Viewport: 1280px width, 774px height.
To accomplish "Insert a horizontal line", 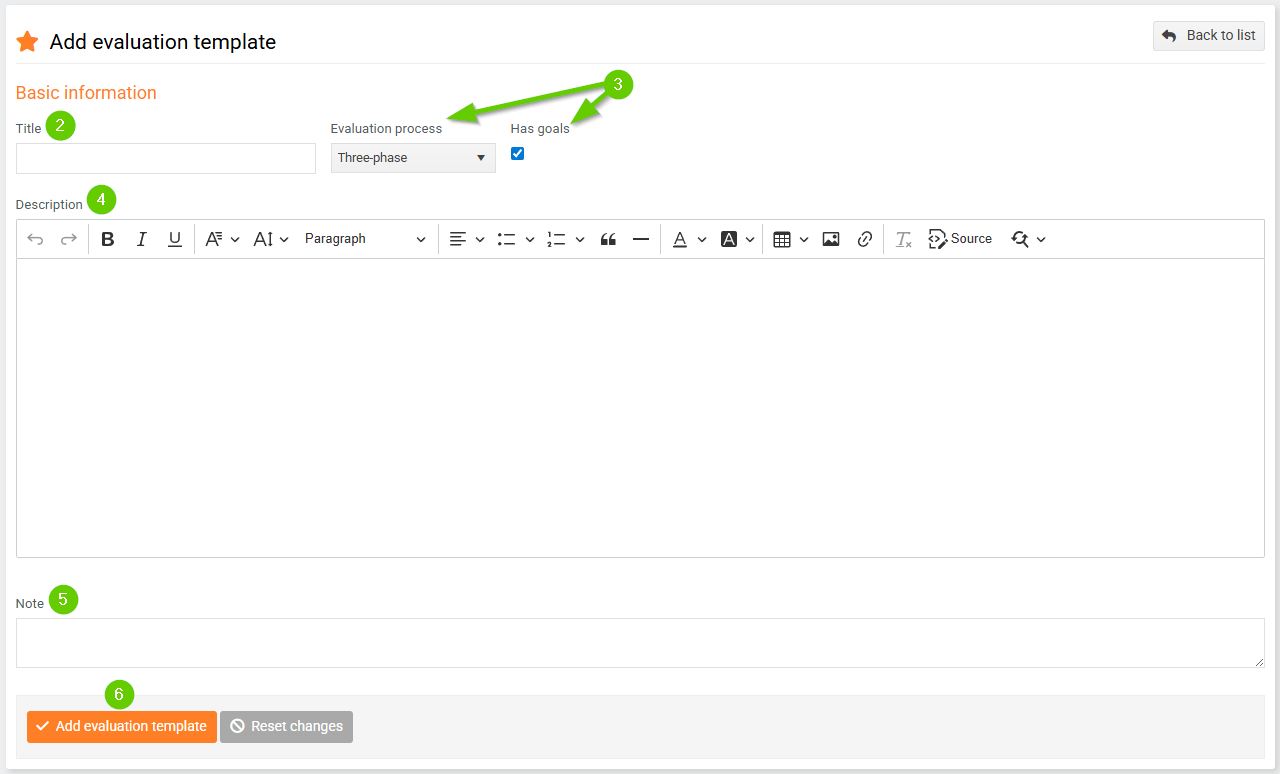I will point(641,239).
